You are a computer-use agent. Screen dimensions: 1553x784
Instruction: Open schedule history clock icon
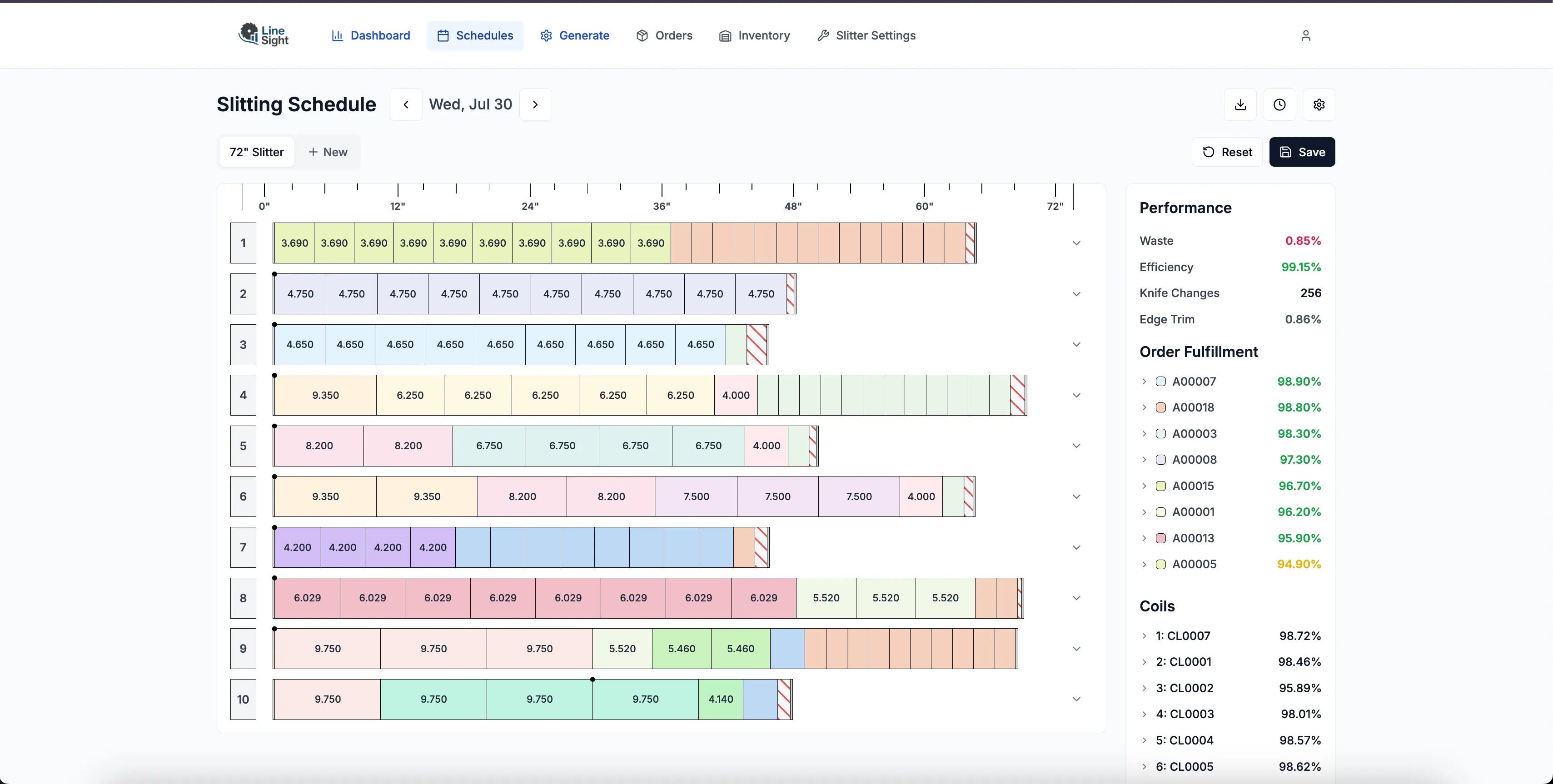[1279, 105]
